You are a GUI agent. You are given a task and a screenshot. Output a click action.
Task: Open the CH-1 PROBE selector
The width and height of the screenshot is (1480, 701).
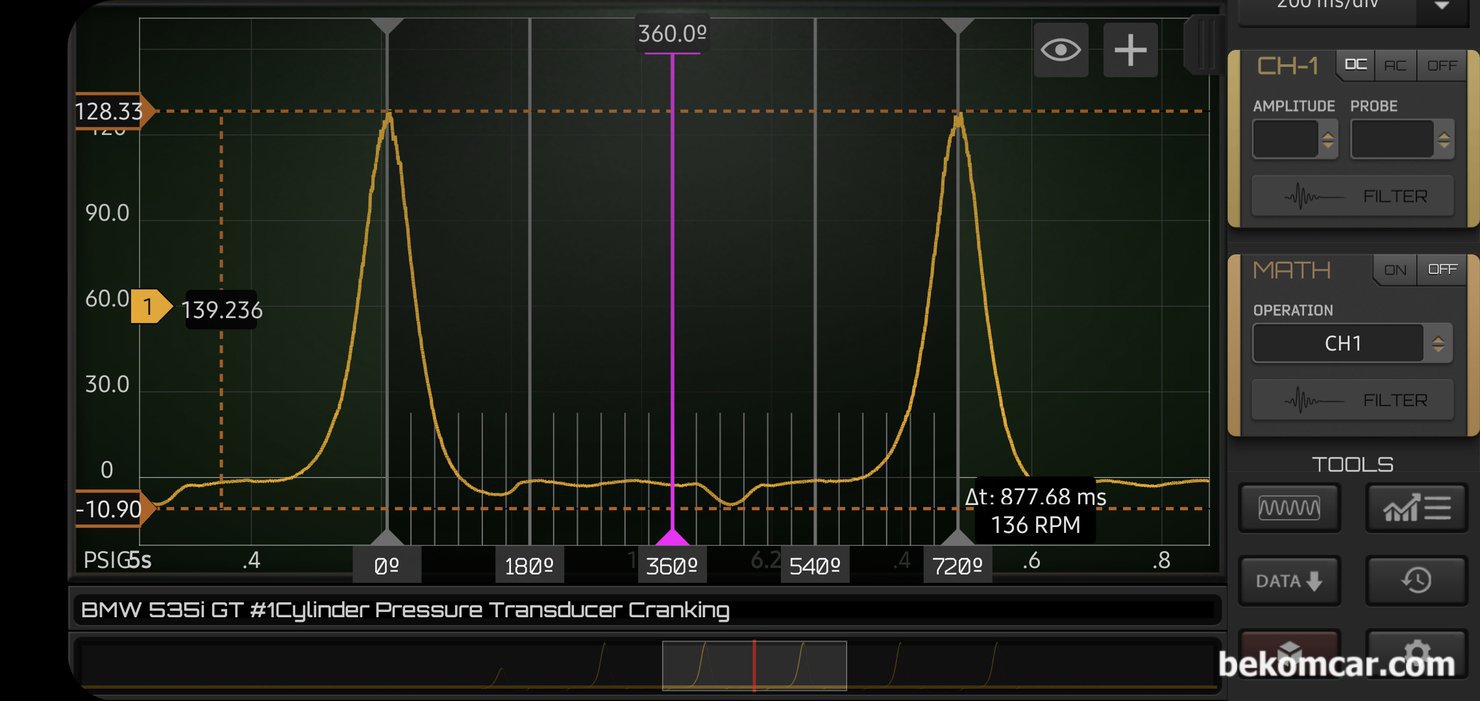tap(1402, 140)
